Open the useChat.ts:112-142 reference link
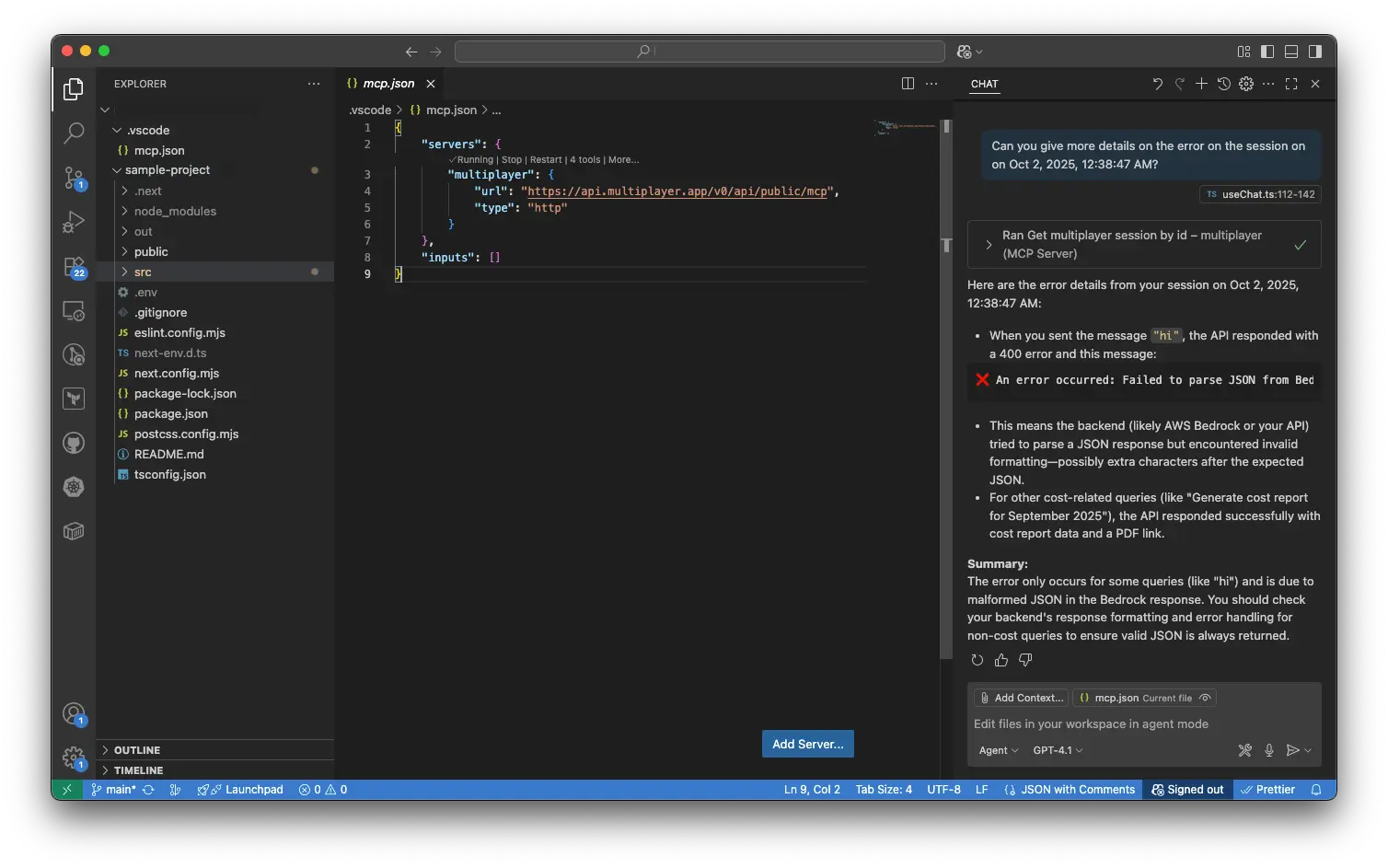This screenshot has height=868, width=1388. click(x=1259, y=194)
